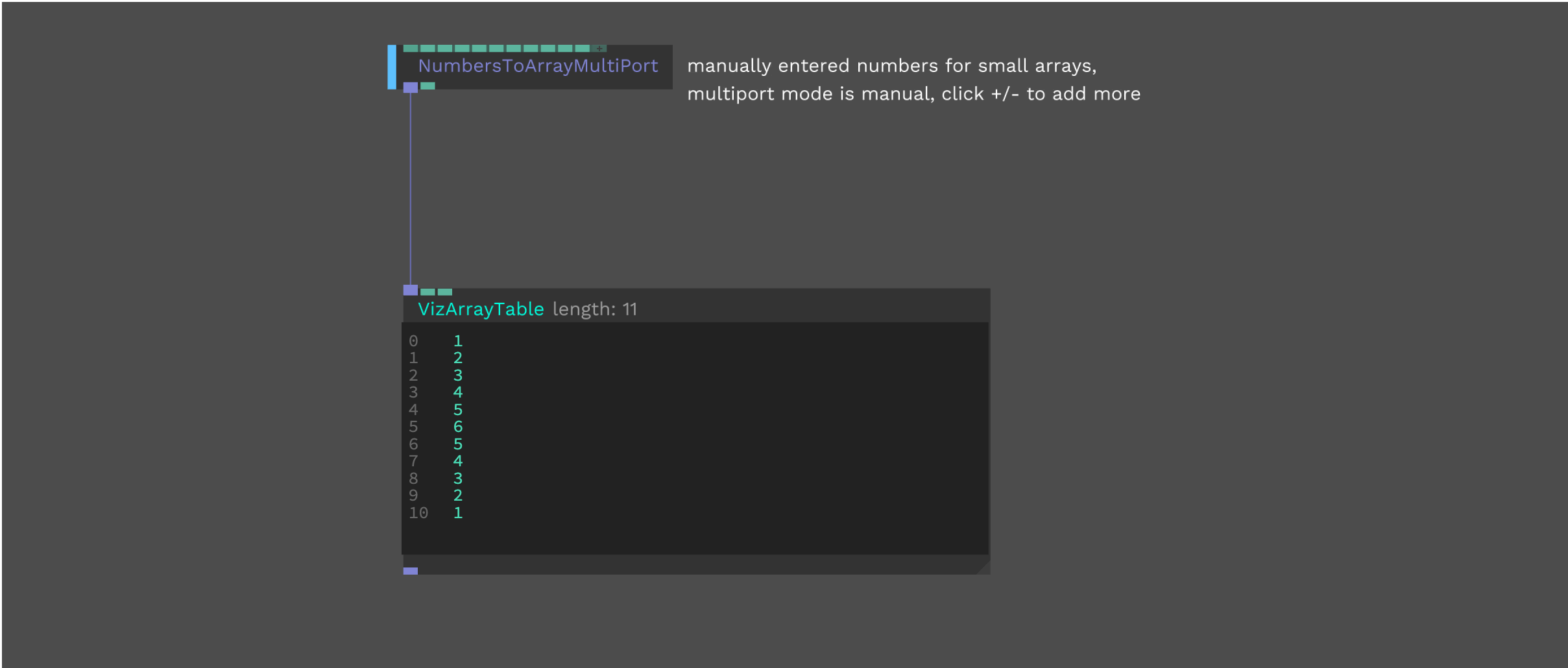Click the plus port to add an input
Image resolution: width=1568 pixels, height=668 pixels.
(599, 49)
